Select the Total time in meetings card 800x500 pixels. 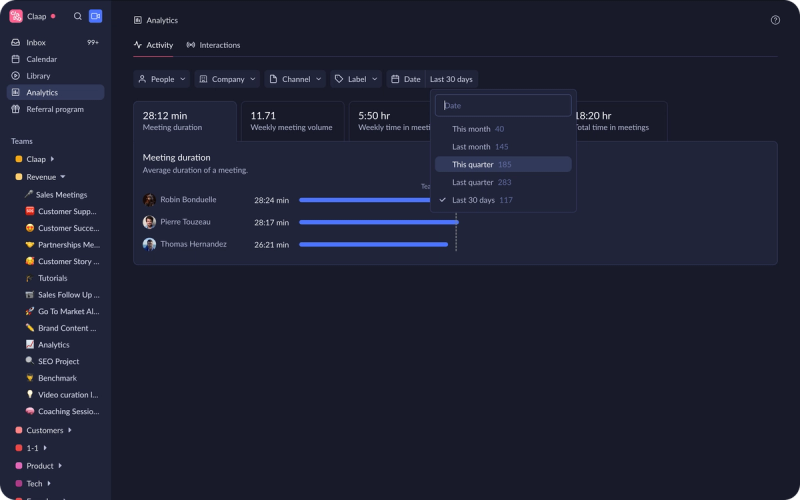621,121
